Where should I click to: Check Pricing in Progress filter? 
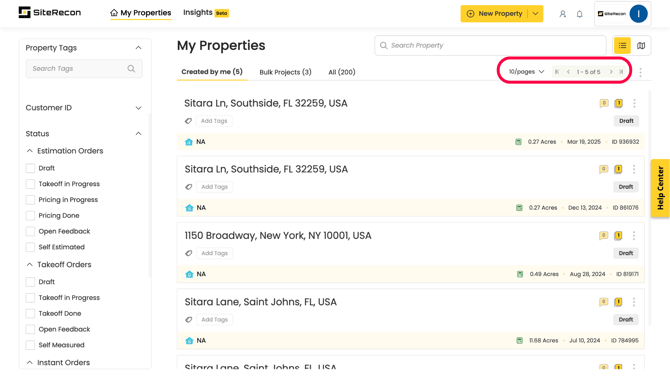point(30,200)
